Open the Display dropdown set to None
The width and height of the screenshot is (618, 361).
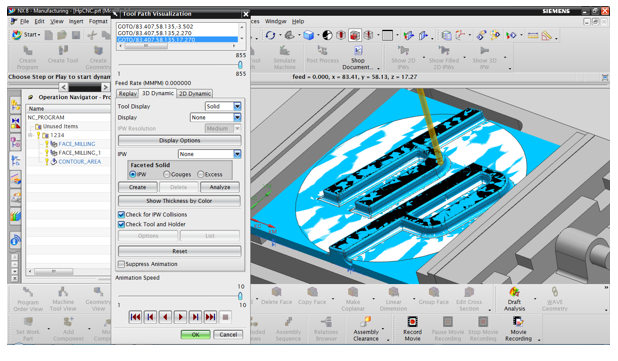237,117
